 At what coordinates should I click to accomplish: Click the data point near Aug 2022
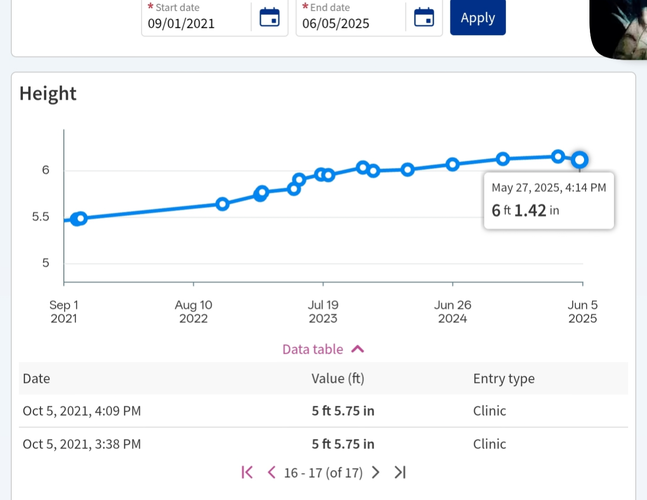(223, 204)
